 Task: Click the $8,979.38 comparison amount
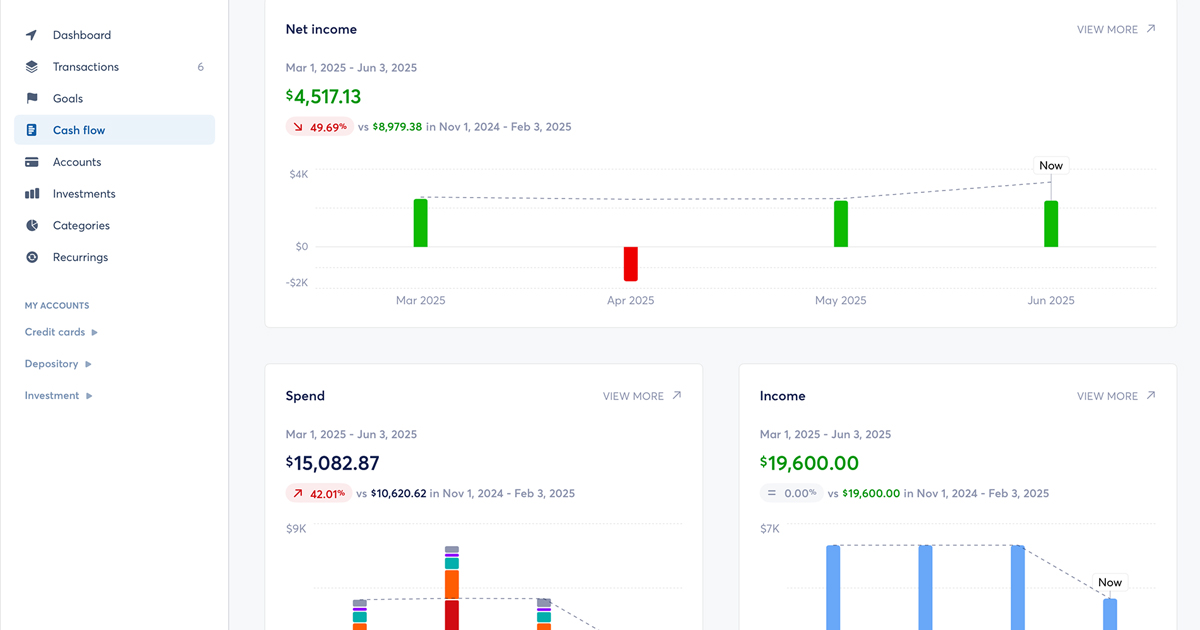click(x=397, y=127)
